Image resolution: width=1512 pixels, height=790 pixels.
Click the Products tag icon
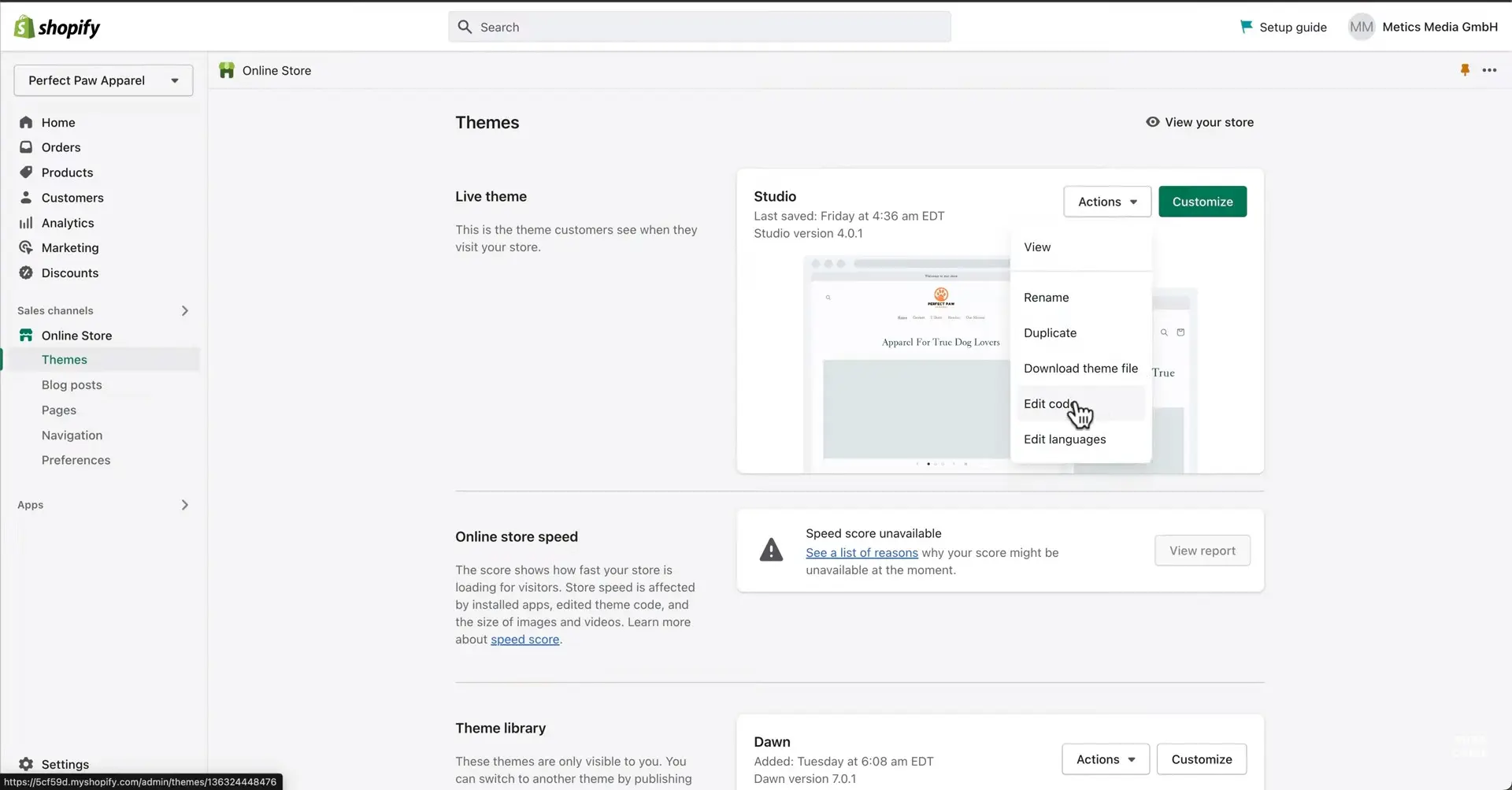[x=26, y=172]
